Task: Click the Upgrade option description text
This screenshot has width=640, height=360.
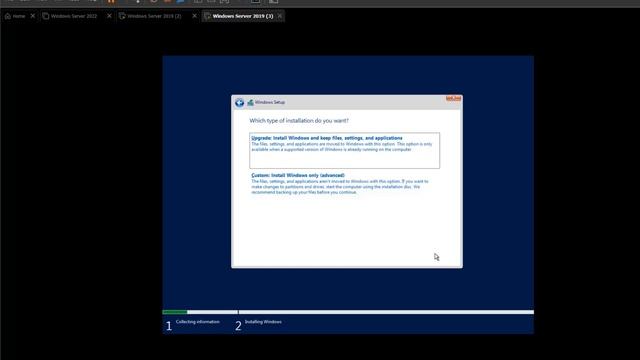Action: tap(342, 147)
